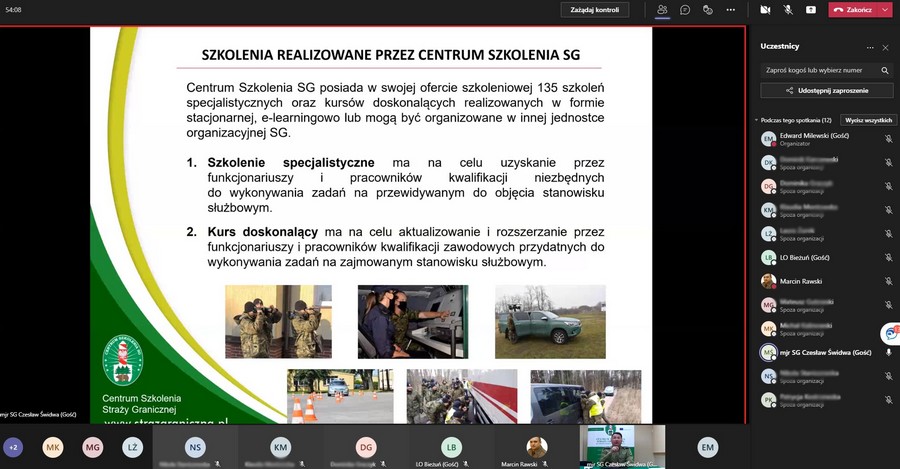Toggle the microphone unmute button

point(788,10)
